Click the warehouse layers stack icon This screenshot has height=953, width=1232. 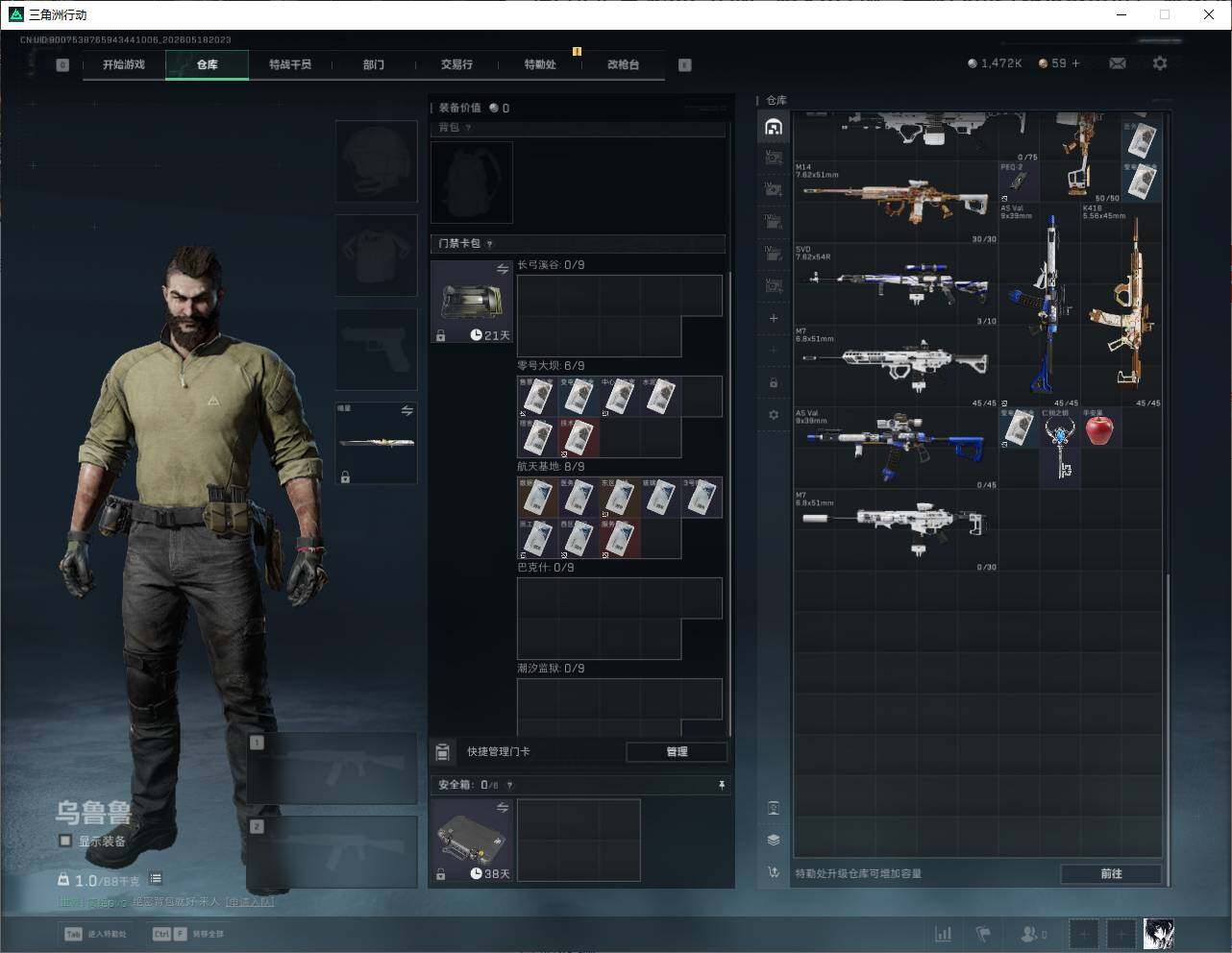click(x=774, y=840)
